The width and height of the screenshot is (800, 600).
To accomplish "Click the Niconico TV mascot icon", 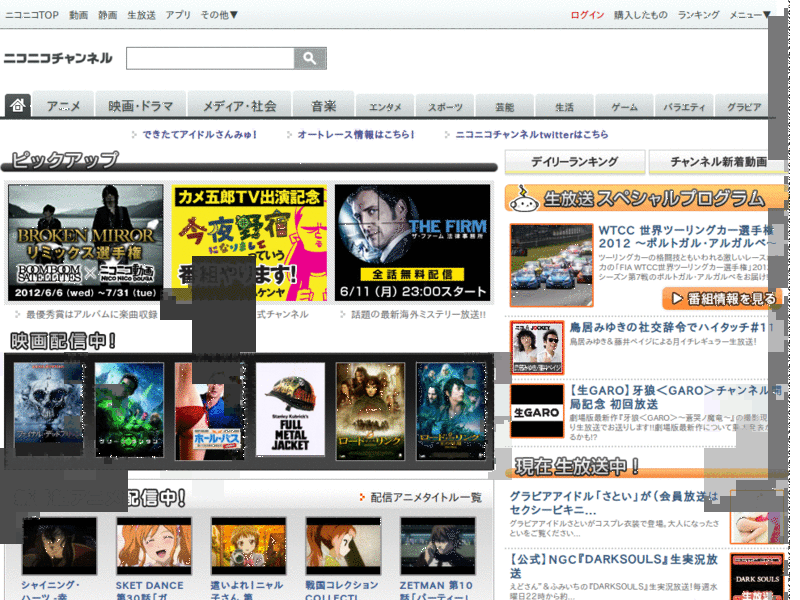I will click(524, 199).
